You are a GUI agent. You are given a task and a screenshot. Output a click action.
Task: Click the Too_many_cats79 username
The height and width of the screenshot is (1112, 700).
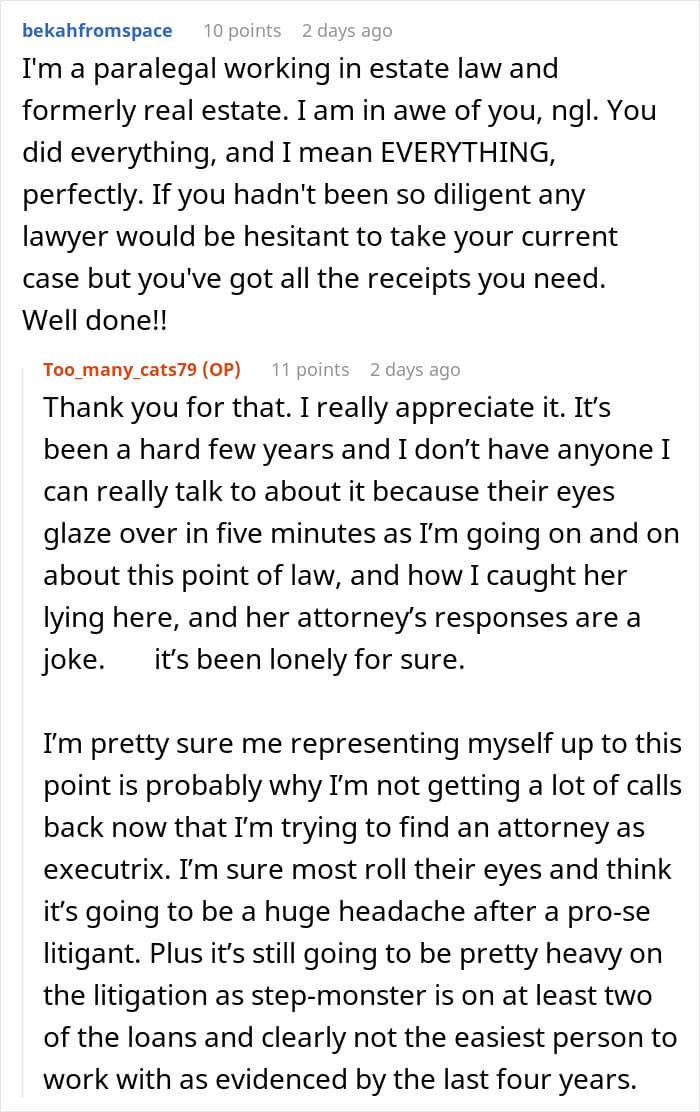[x=120, y=369]
